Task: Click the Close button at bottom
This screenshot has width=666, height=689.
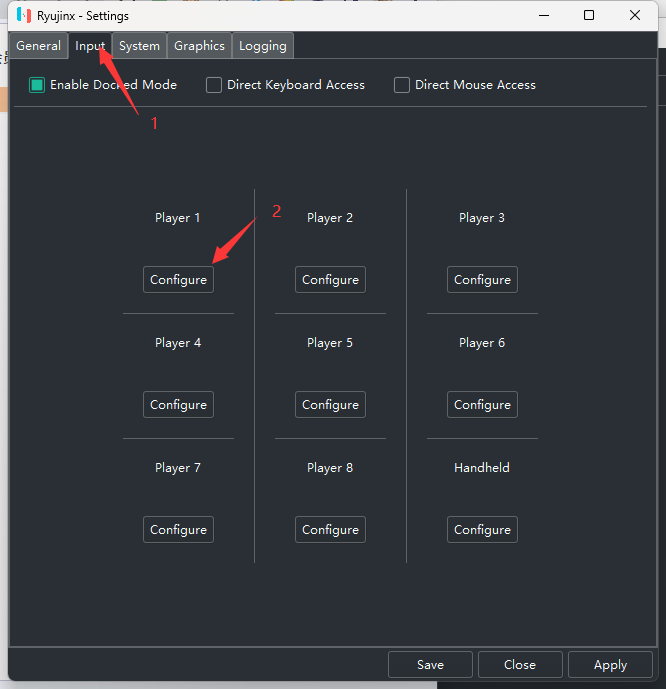Action: pos(520,664)
